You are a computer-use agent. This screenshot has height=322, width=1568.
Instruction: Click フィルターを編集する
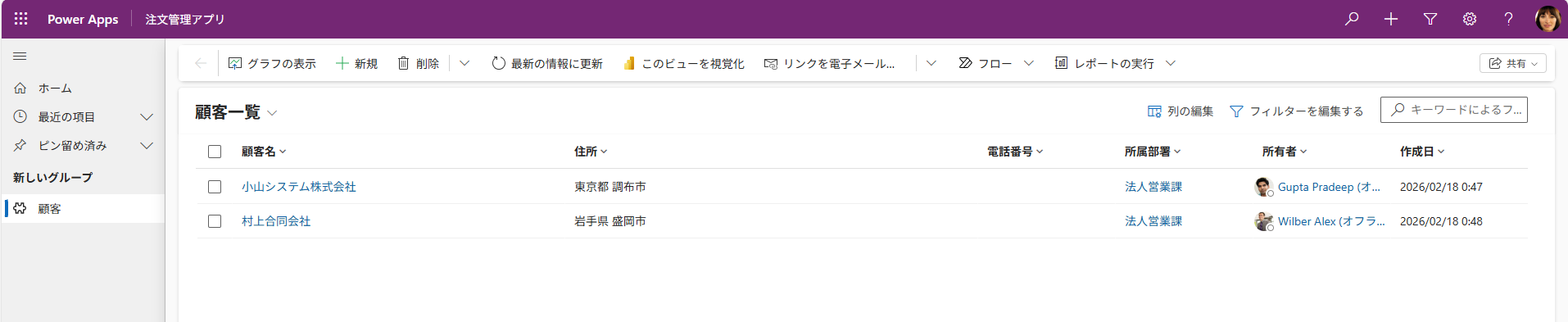[x=1297, y=111]
